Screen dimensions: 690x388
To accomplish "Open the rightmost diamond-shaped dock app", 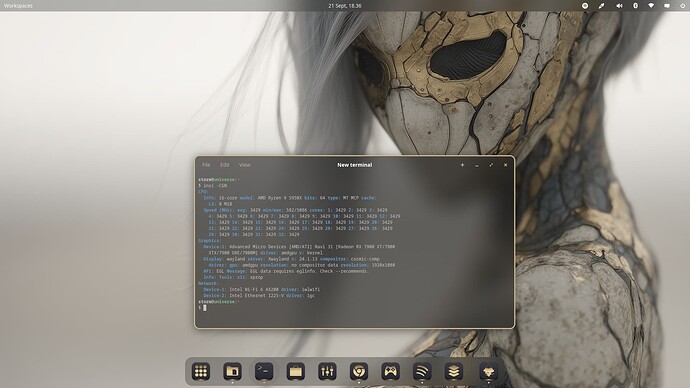I will coord(488,372).
